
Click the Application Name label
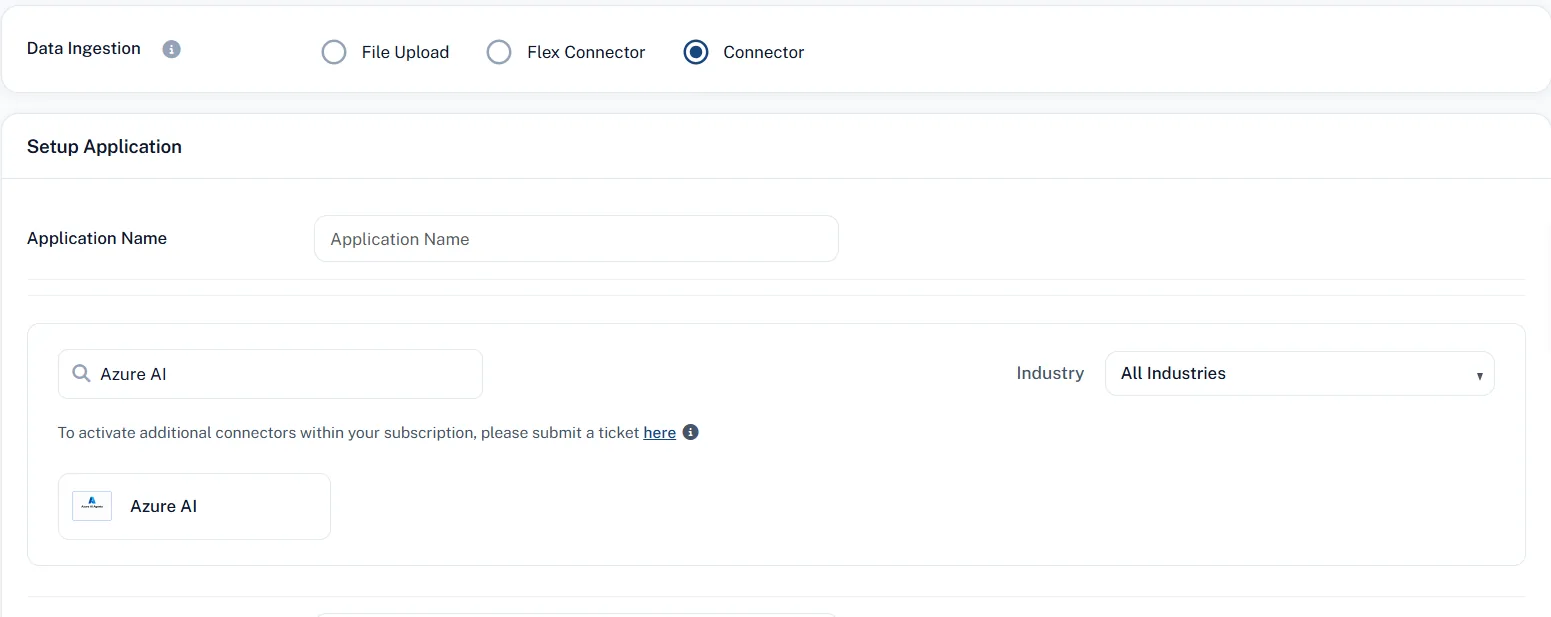(x=97, y=238)
